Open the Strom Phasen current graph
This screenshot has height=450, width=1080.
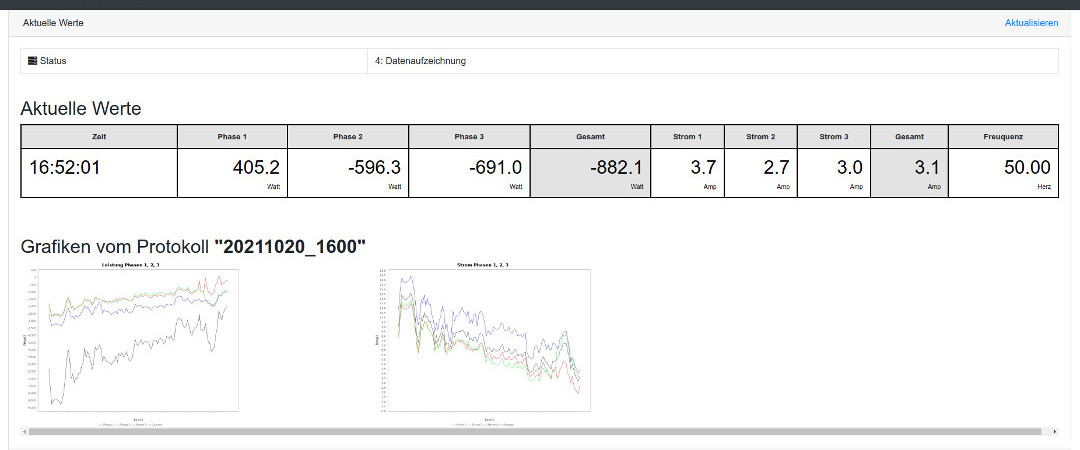pyautogui.click(x=487, y=340)
